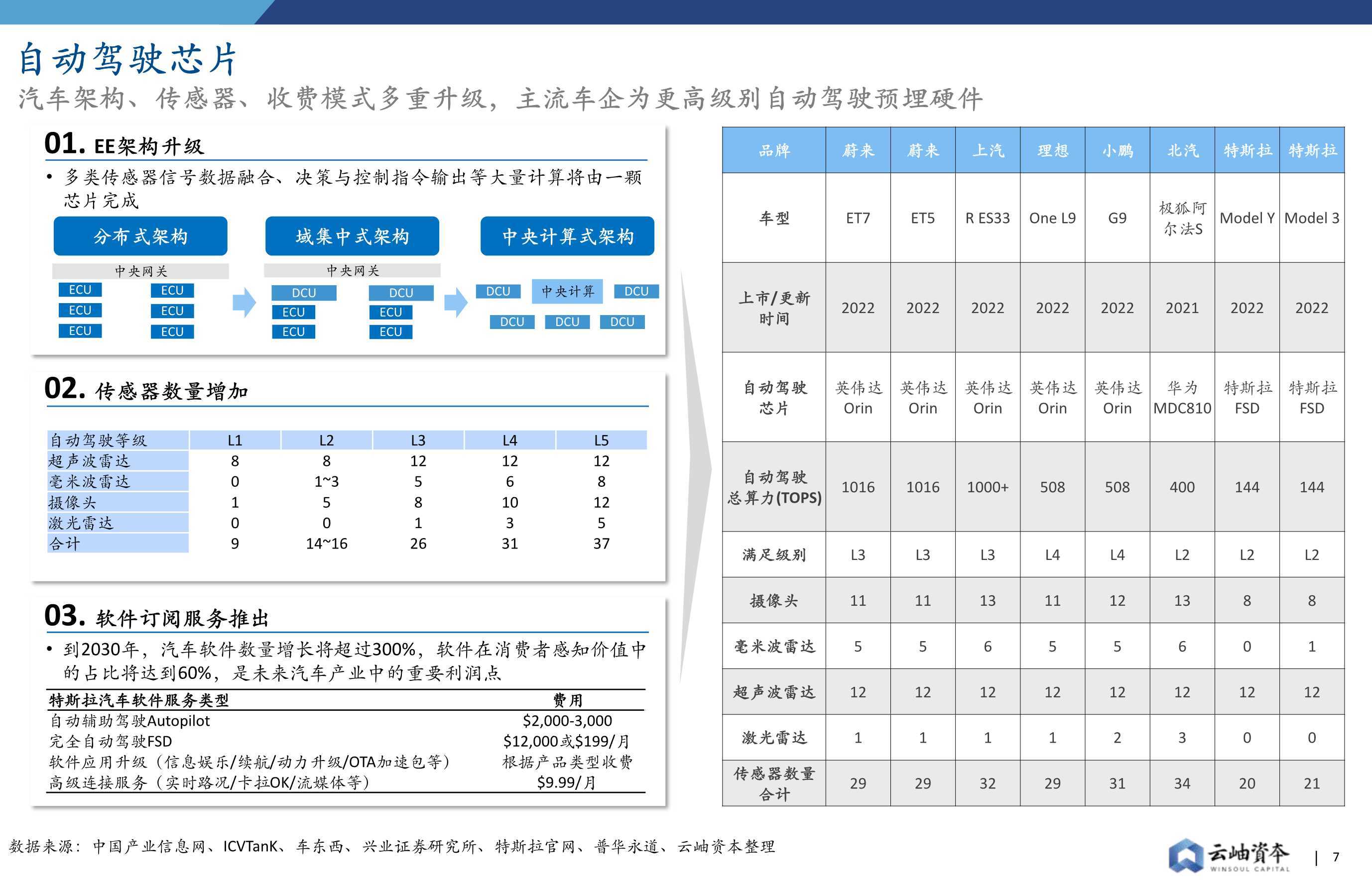
Task: Click the 极狐阿尔法S model cell
Action: [1182, 218]
